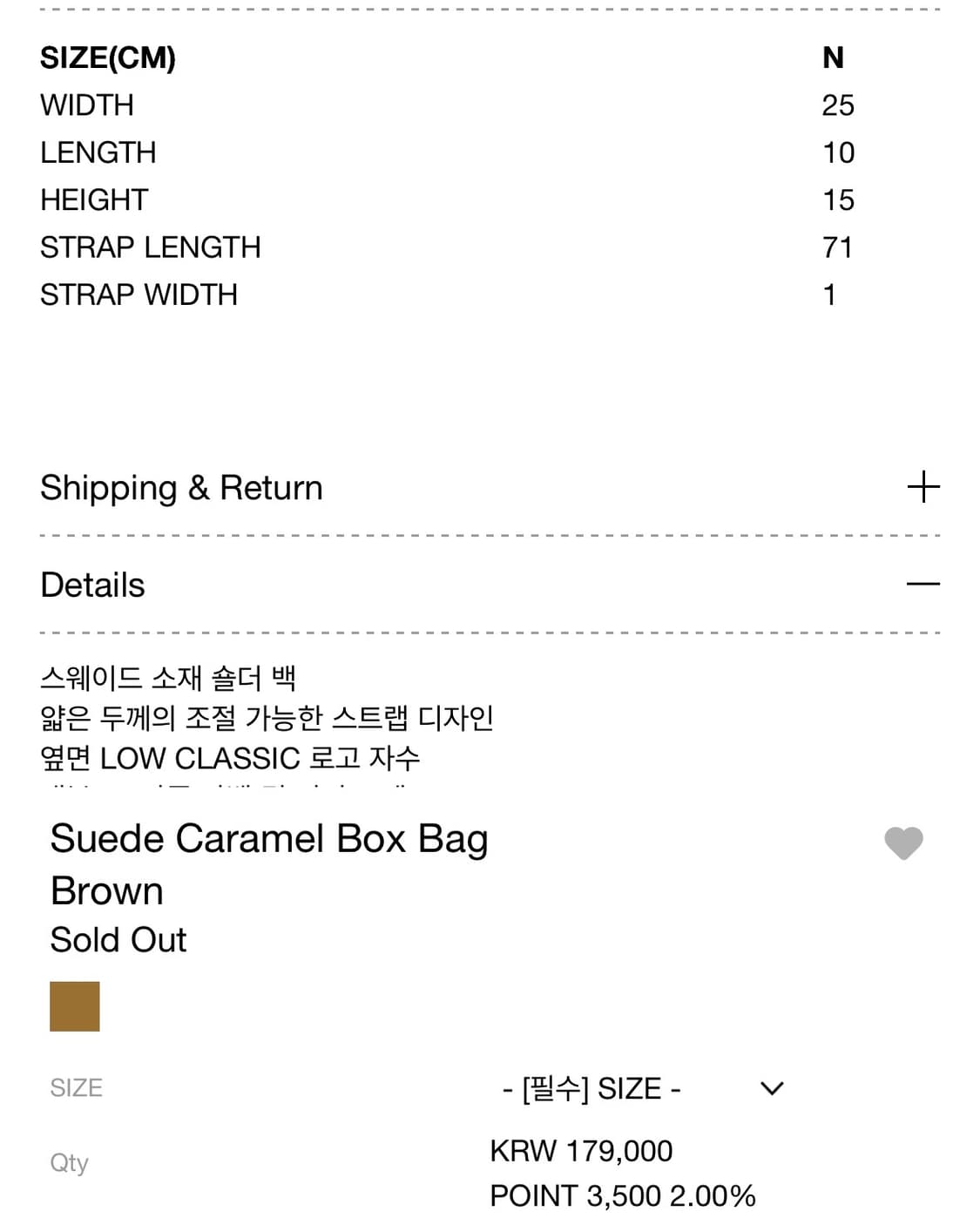The width and height of the screenshot is (980, 1225).
Task: Click the Qty label
Action: click(70, 1162)
